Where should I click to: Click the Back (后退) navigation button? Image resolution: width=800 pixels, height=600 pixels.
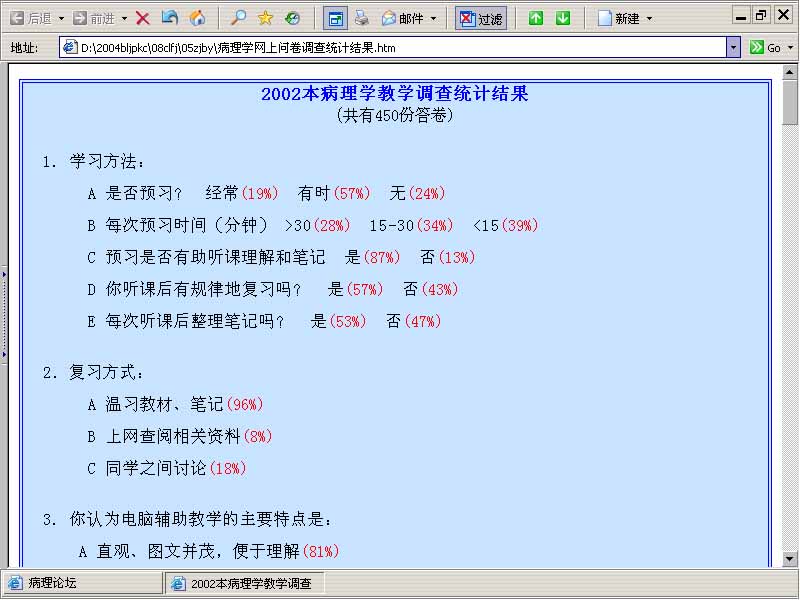(31, 19)
